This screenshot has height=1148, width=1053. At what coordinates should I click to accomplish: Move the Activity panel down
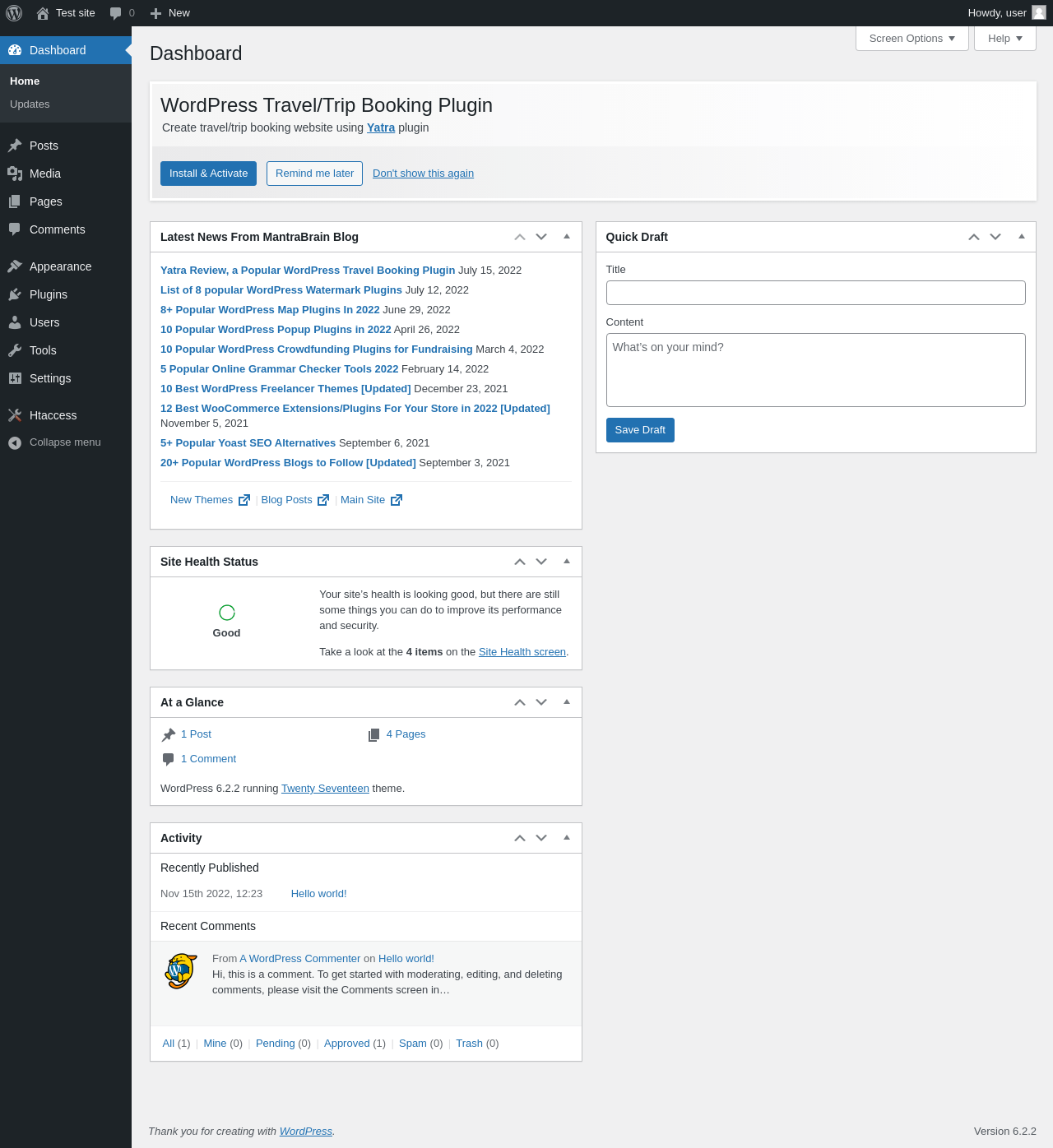(541, 838)
